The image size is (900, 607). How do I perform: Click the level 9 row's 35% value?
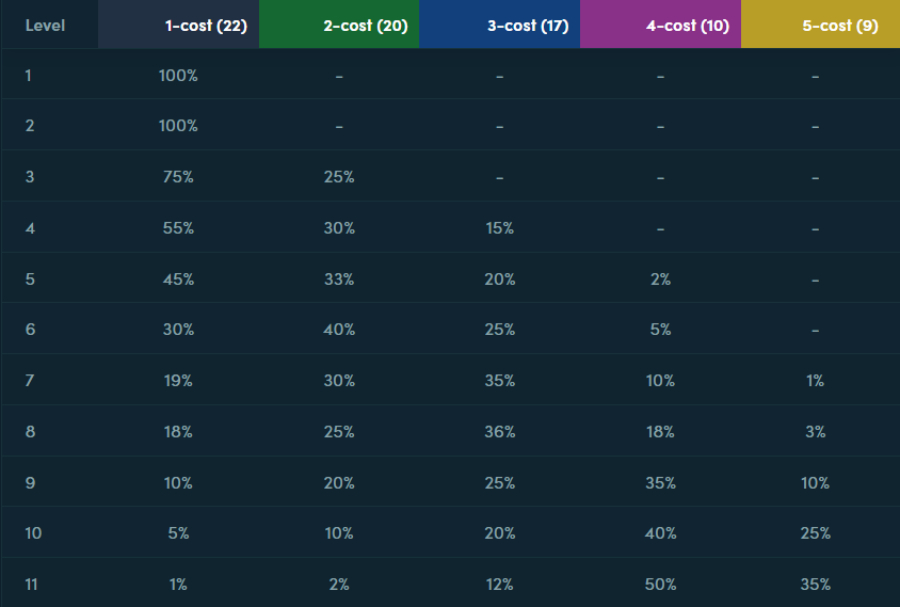(660, 483)
